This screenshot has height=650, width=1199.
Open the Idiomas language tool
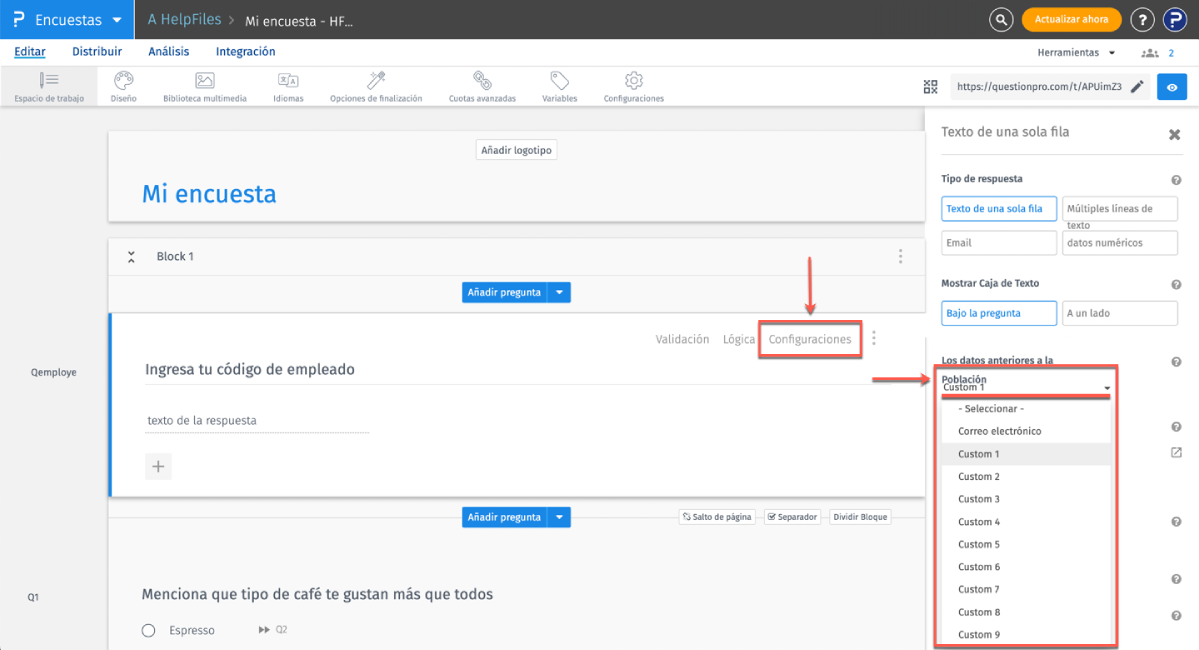288,86
